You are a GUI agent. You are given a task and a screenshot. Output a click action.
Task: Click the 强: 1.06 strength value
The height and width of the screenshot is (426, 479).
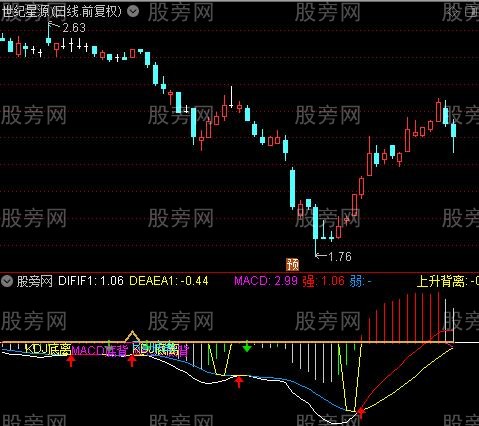tap(323, 281)
